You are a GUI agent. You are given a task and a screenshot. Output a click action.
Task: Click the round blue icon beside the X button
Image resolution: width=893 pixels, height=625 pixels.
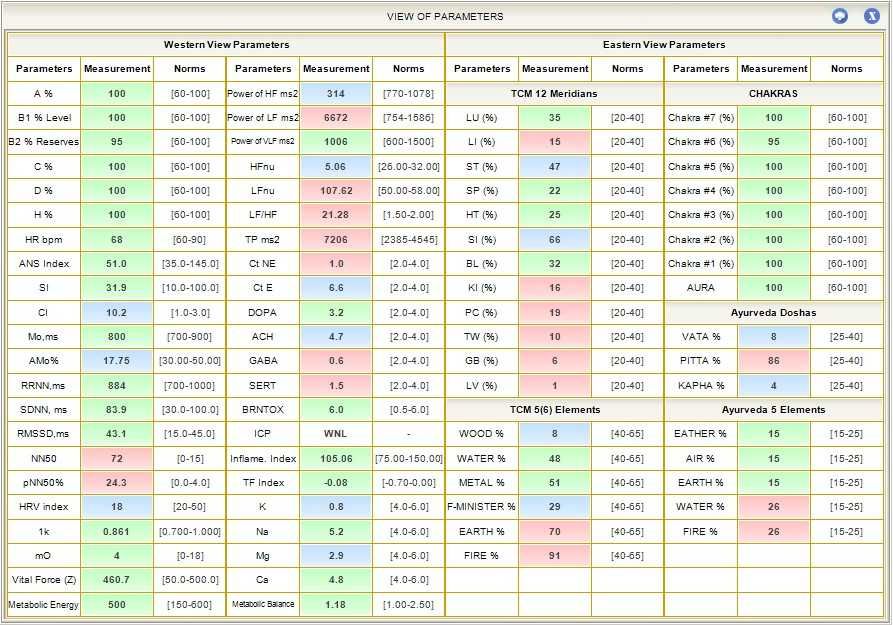pos(839,16)
